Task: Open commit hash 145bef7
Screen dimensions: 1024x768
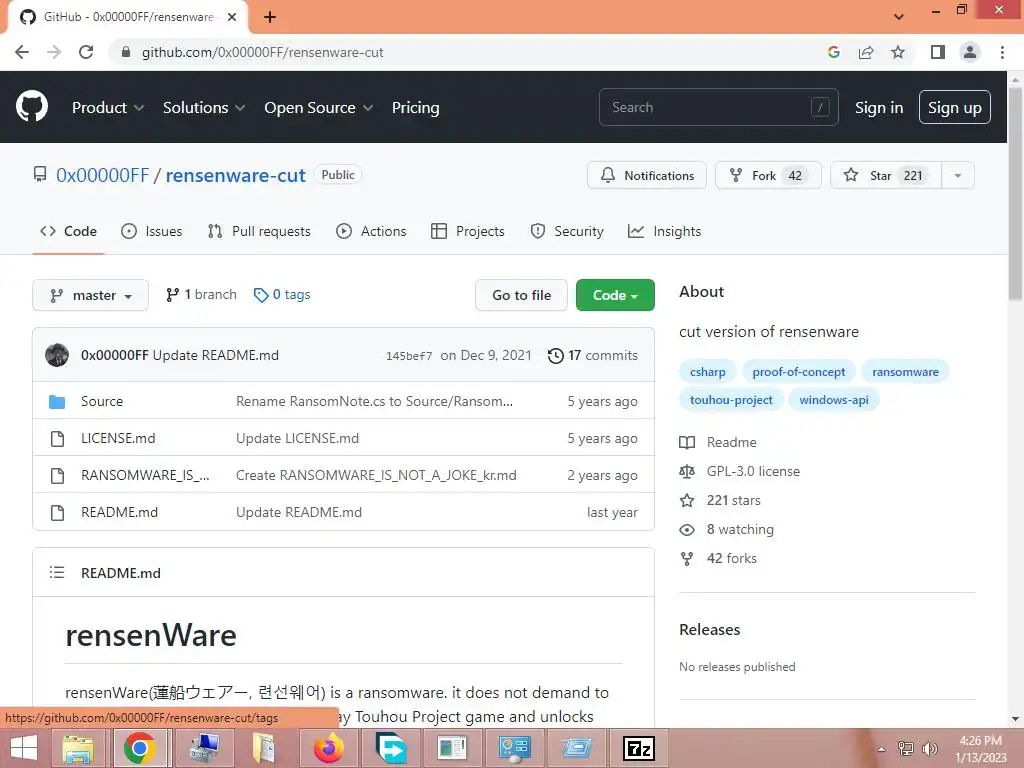Action: click(x=409, y=356)
